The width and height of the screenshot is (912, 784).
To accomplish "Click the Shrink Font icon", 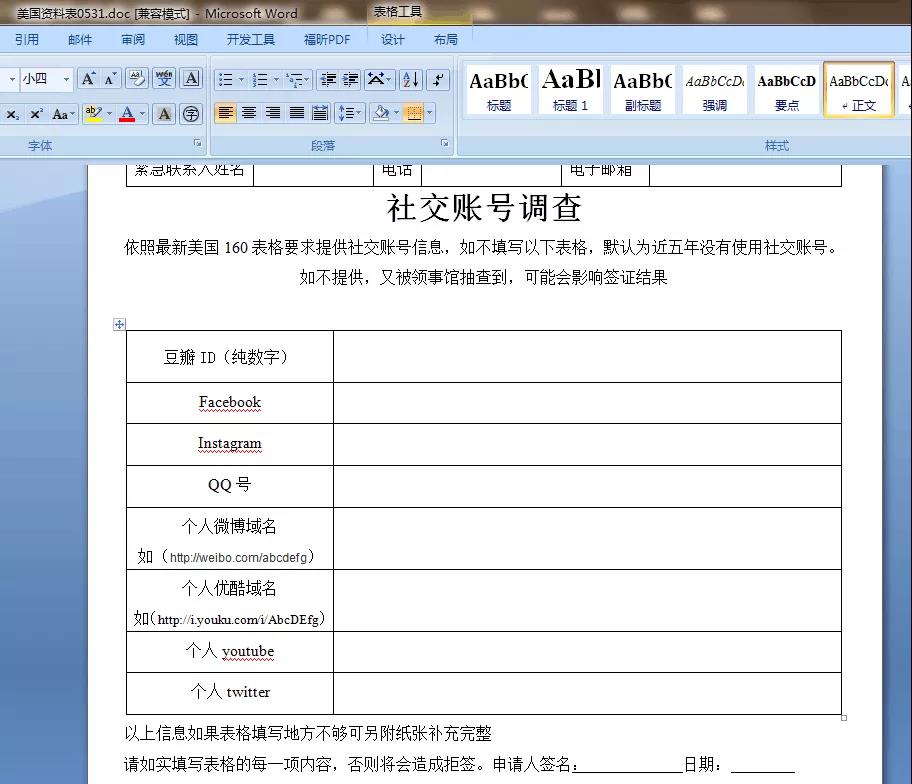I will [x=110, y=79].
